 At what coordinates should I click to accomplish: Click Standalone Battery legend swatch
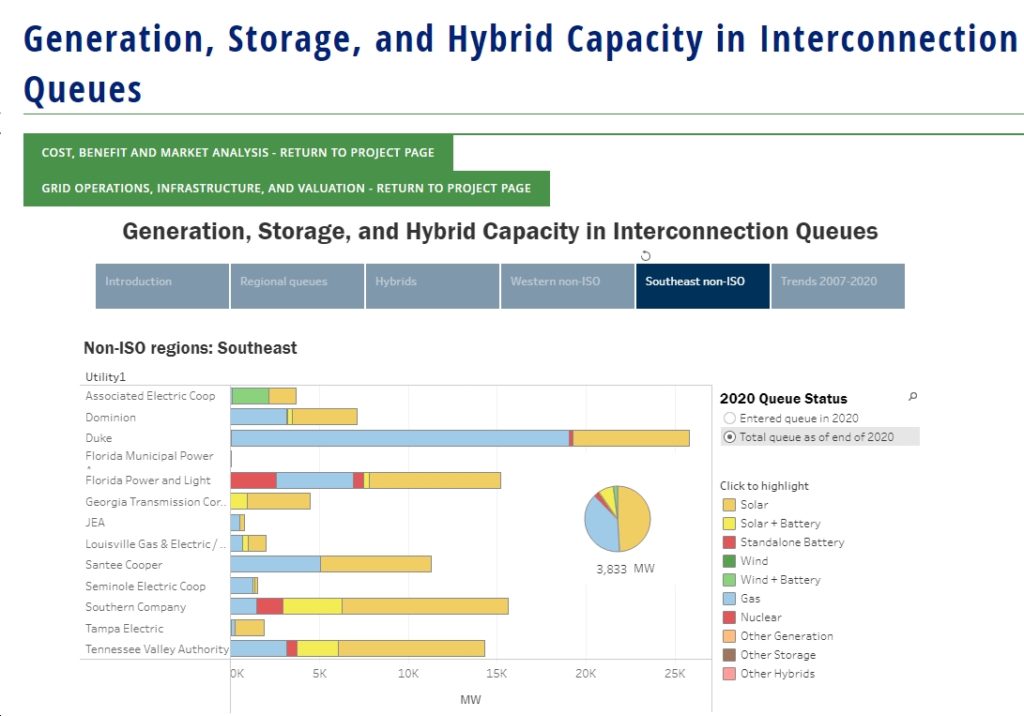729,542
